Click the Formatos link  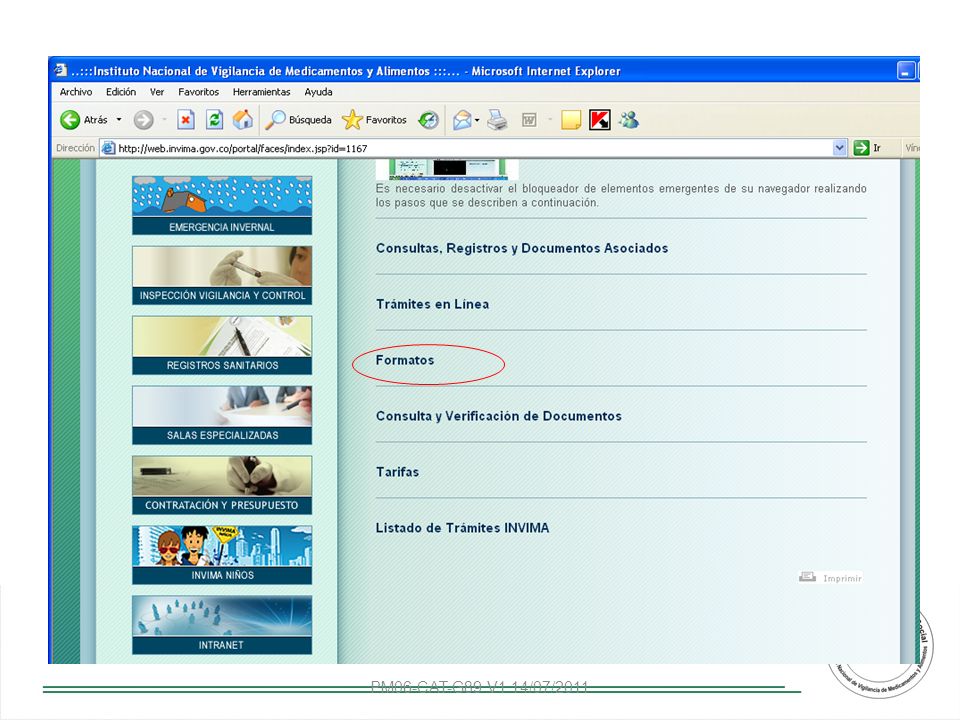(405, 360)
